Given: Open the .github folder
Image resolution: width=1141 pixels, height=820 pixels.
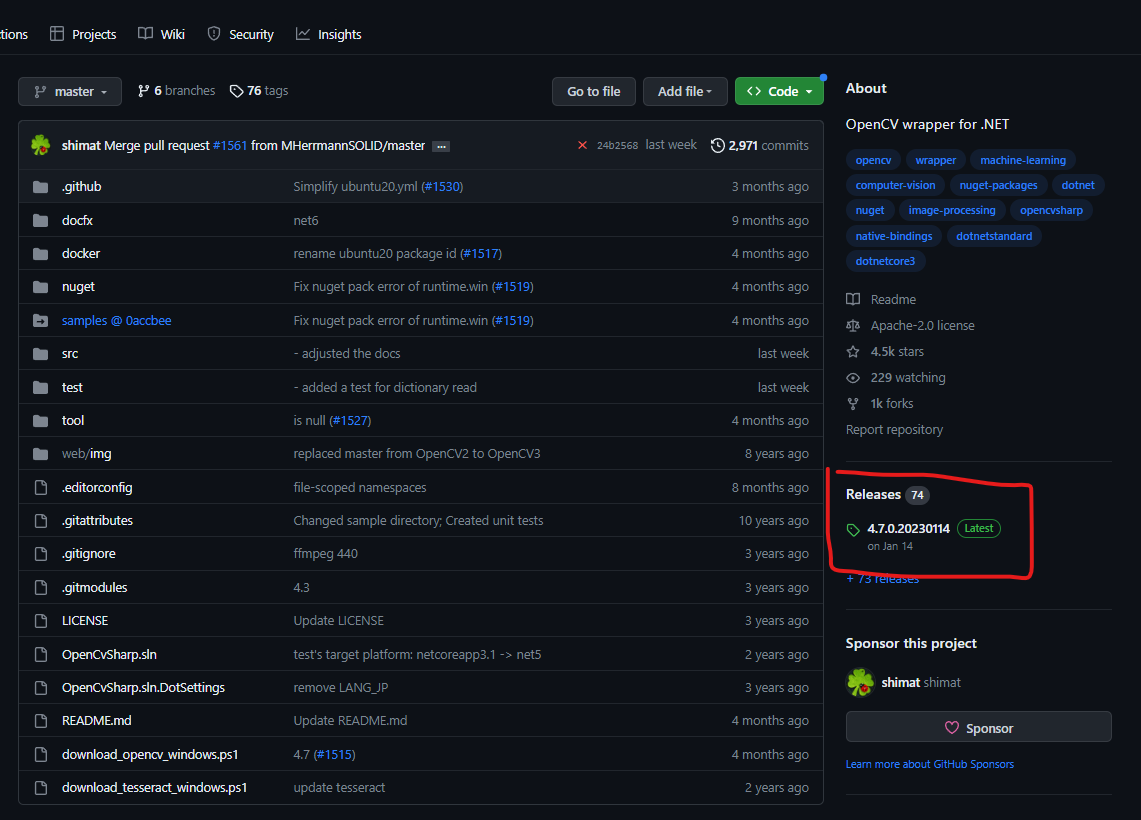Looking at the screenshot, I should coord(82,187).
